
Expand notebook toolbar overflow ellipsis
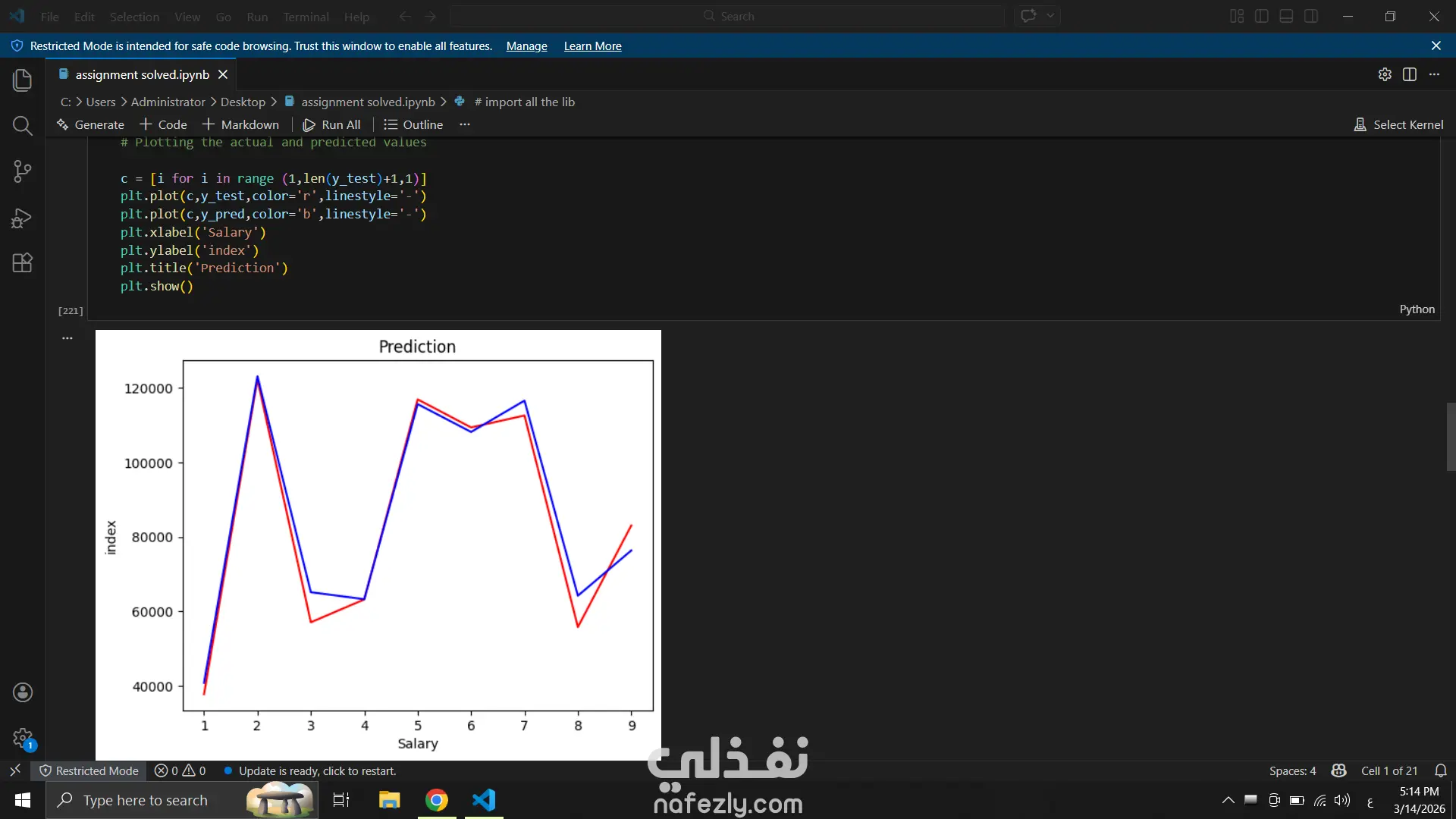click(465, 124)
